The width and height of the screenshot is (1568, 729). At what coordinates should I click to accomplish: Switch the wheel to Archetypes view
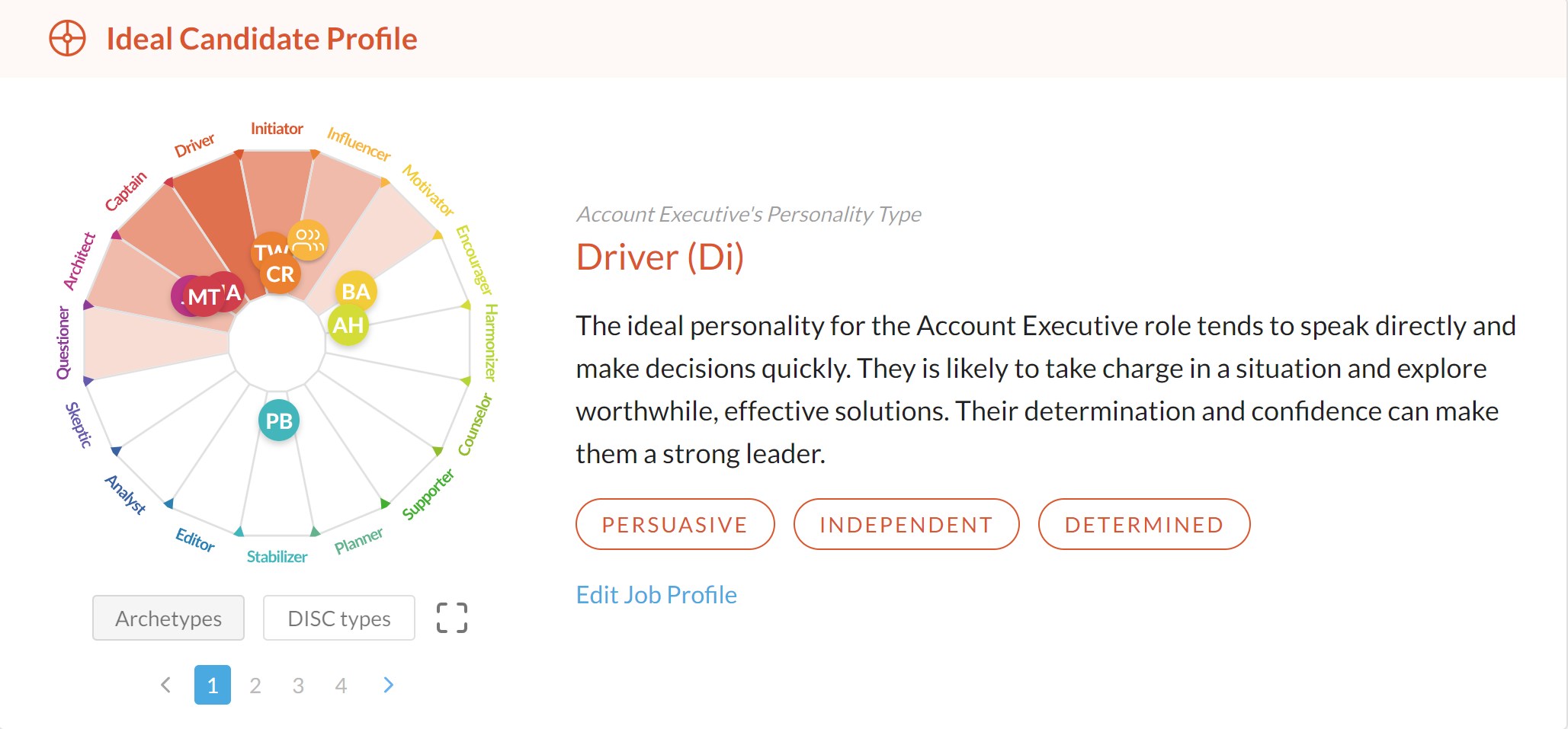coord(168,619)
